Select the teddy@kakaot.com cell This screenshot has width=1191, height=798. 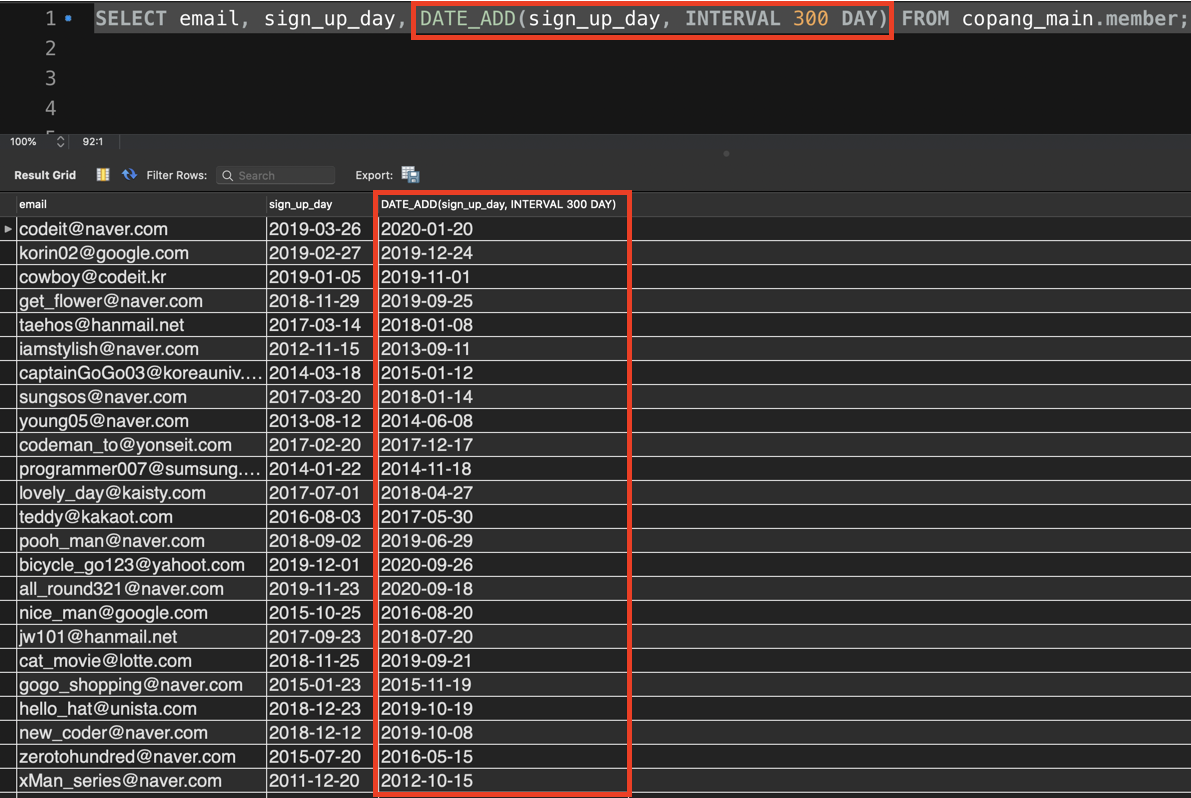141,517
